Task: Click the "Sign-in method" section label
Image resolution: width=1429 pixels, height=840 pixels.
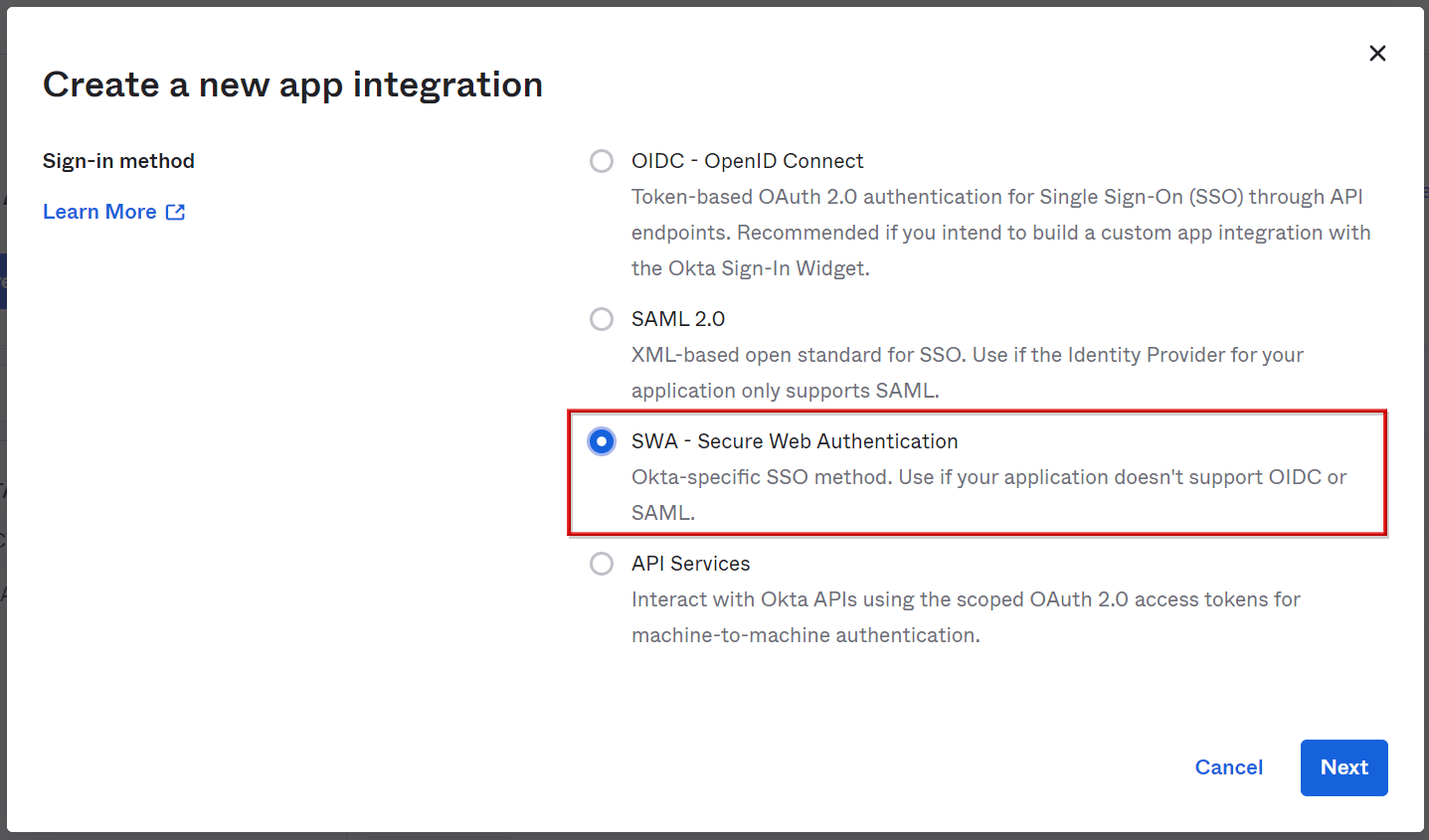Action: [118, 161]
